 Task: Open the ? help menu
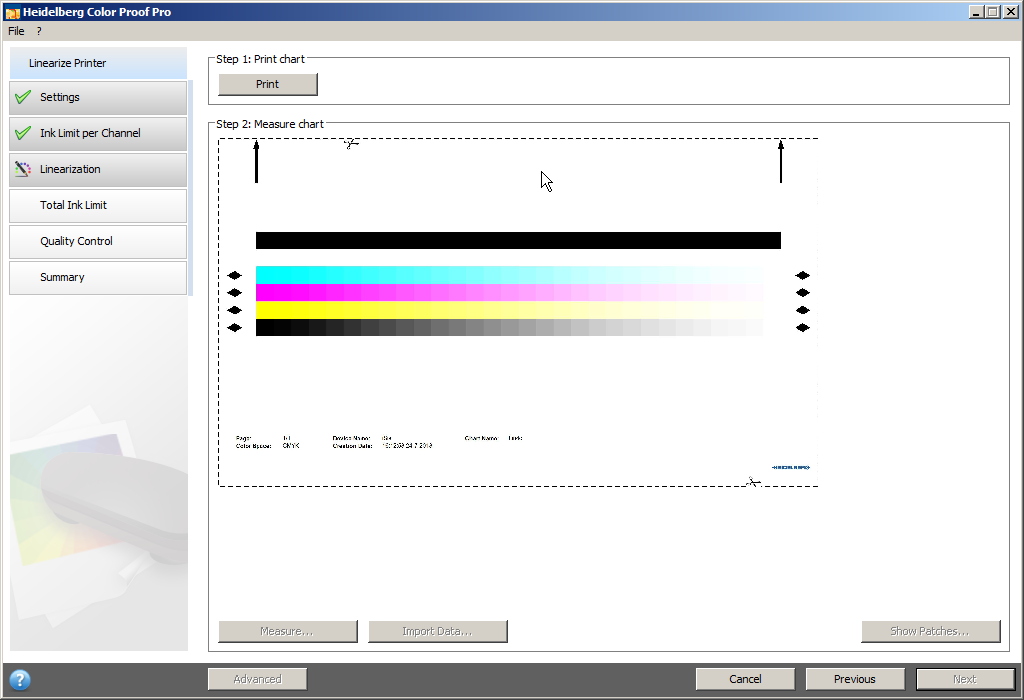coord(39,31)
